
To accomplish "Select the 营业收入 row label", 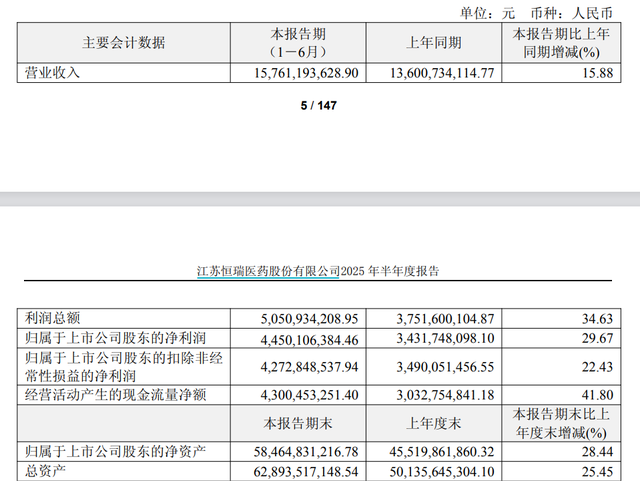I will click(x=52, y=73).
